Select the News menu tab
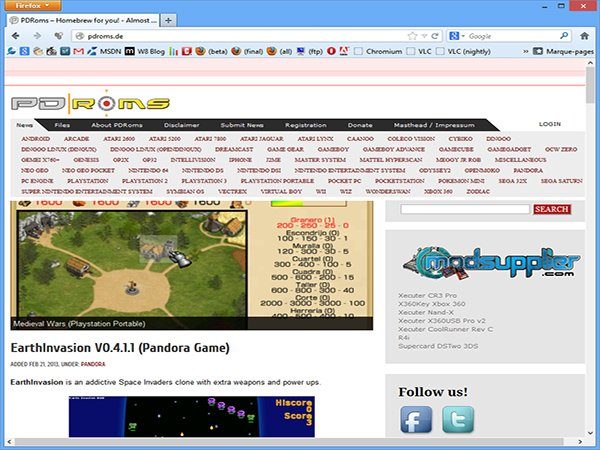600x450 pixels. [24, 125]
